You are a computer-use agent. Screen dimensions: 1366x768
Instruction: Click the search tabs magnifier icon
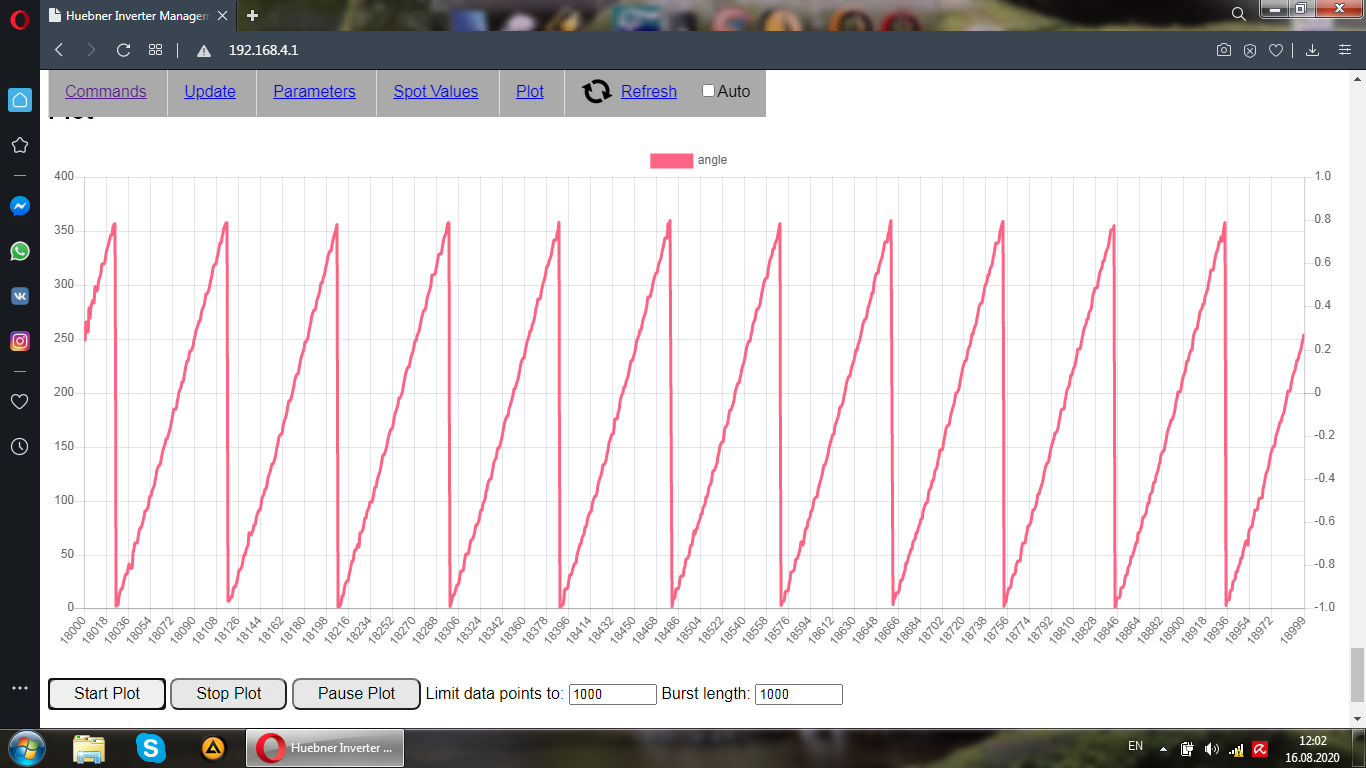tap(1238, 14)
